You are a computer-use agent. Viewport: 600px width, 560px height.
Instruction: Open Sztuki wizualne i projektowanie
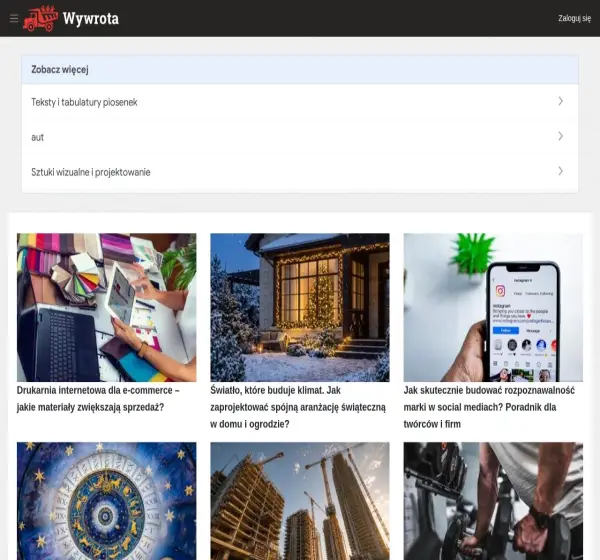[300, 172]
